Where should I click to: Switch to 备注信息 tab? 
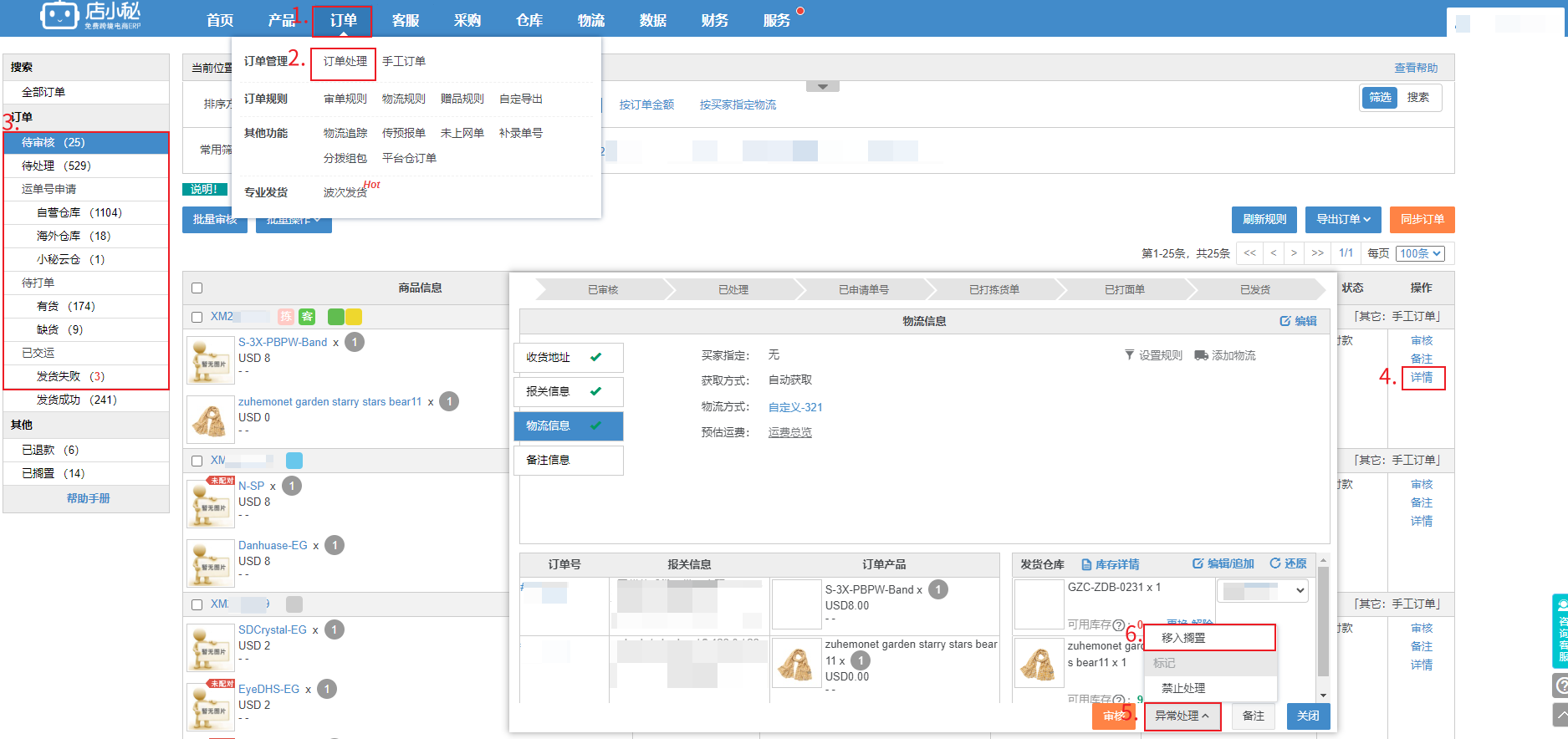tap(569, 461)
